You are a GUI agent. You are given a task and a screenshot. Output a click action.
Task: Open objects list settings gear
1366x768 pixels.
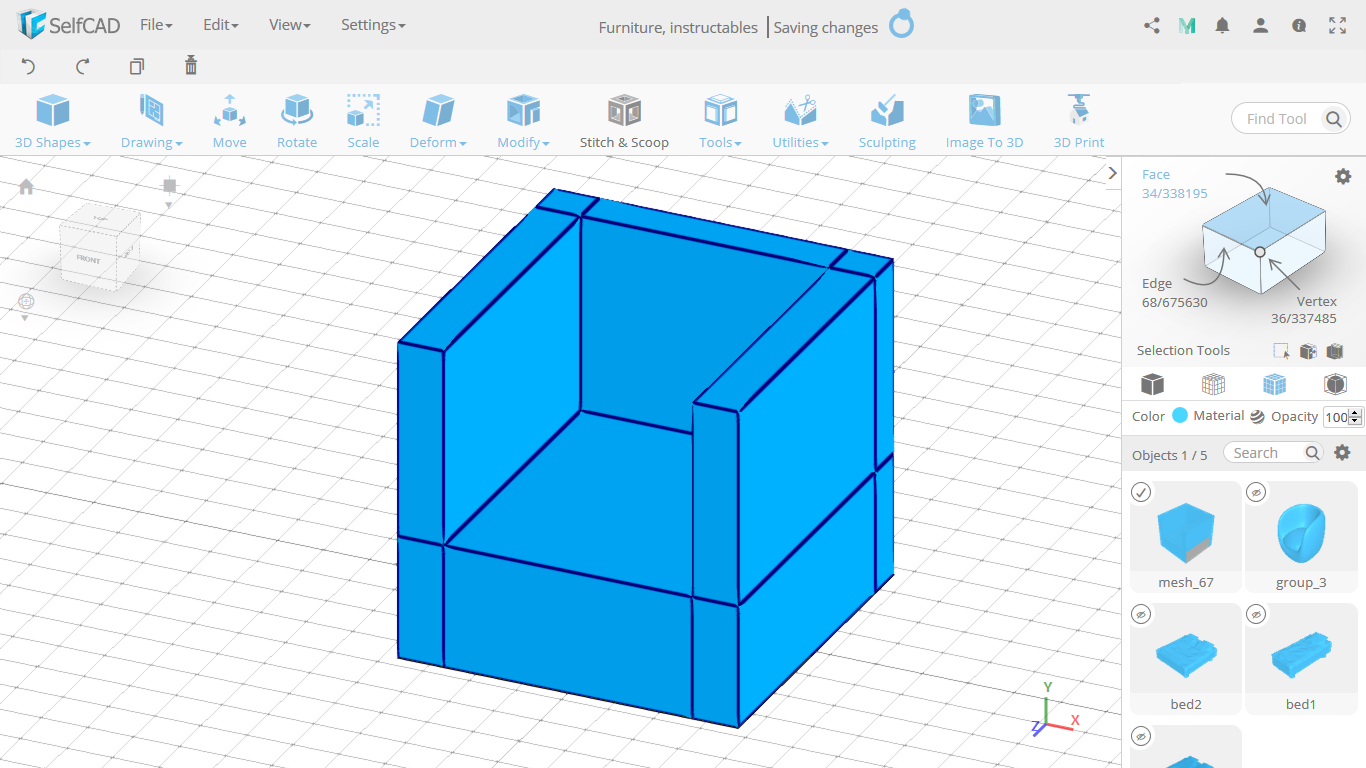[x=1343, y=453]
